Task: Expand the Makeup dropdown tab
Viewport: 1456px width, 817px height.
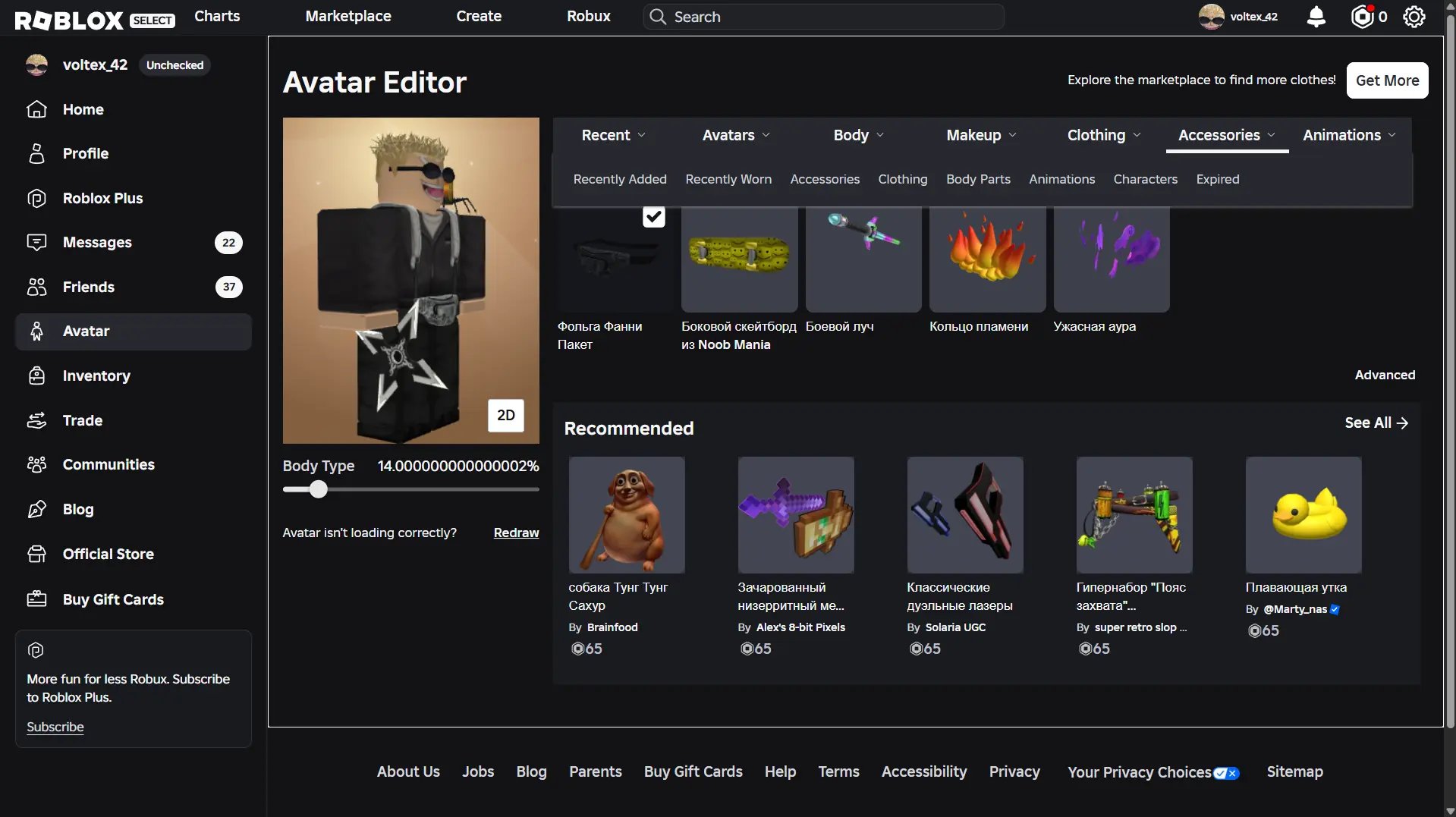Action: (x=981, y=135)
